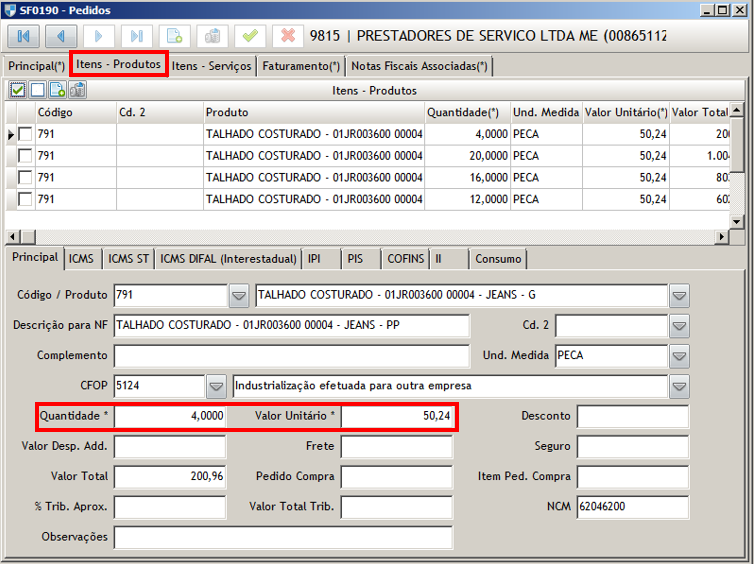Image resolution: width=754 pixels, height=564 pixels.
Task: Open the Código / Produto code dropdown
Action: [239, 296]
